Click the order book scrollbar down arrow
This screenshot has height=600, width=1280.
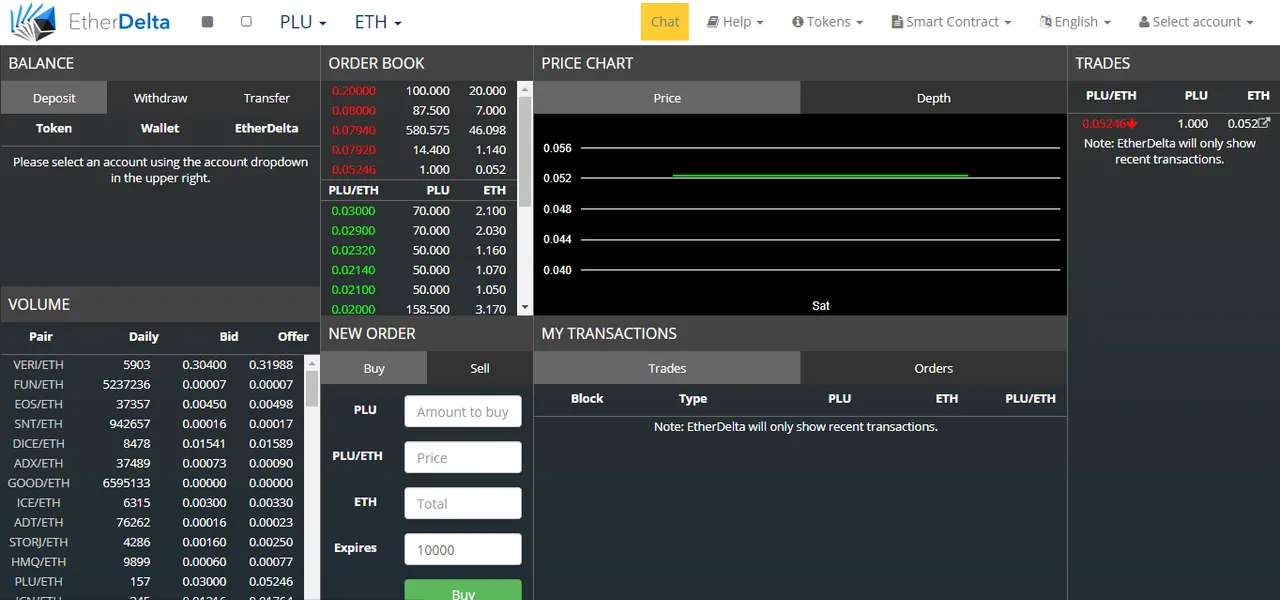click(x=525, y=308)
